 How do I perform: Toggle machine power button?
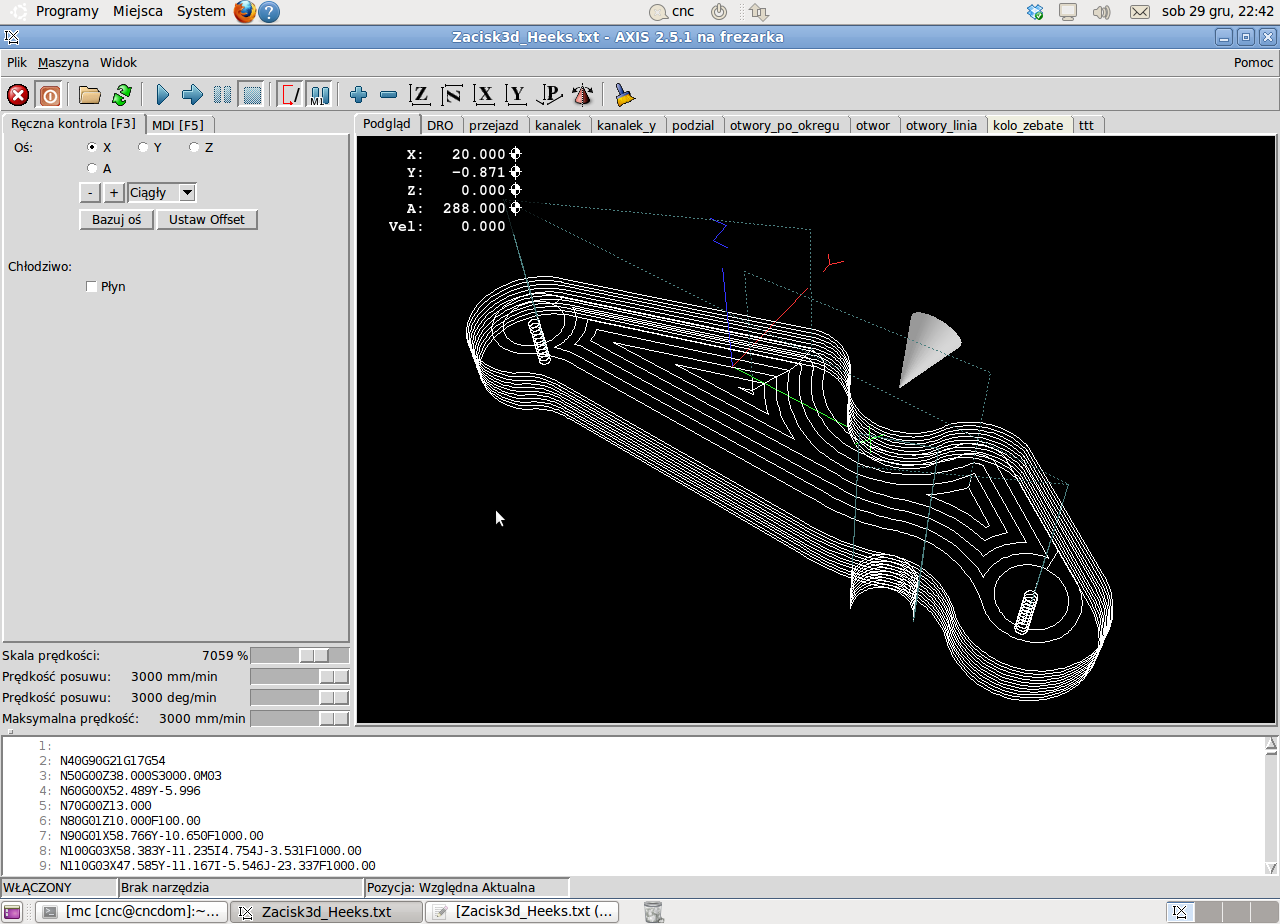tap(49, 95)
